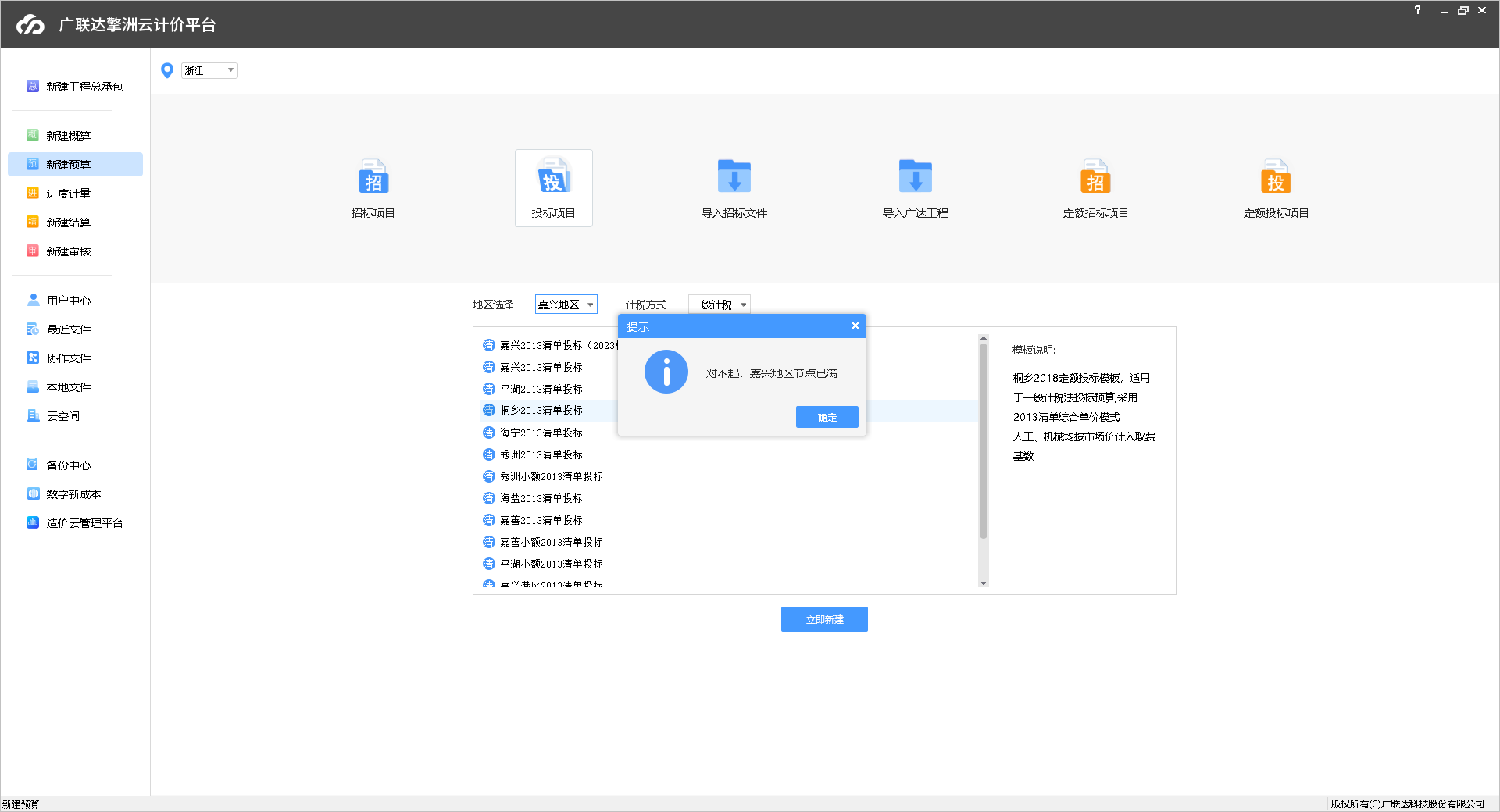Image resolution: width=1500 pixels, height=812 pixels.
Task: Click the 新建审核 sidebar icon
Action: click(x=32, y=251)
